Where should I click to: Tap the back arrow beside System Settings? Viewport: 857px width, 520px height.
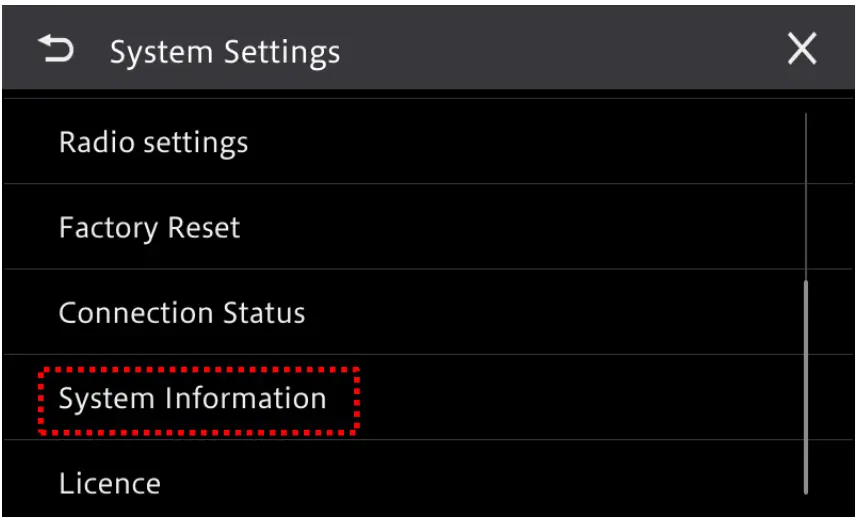click(56, 49)
